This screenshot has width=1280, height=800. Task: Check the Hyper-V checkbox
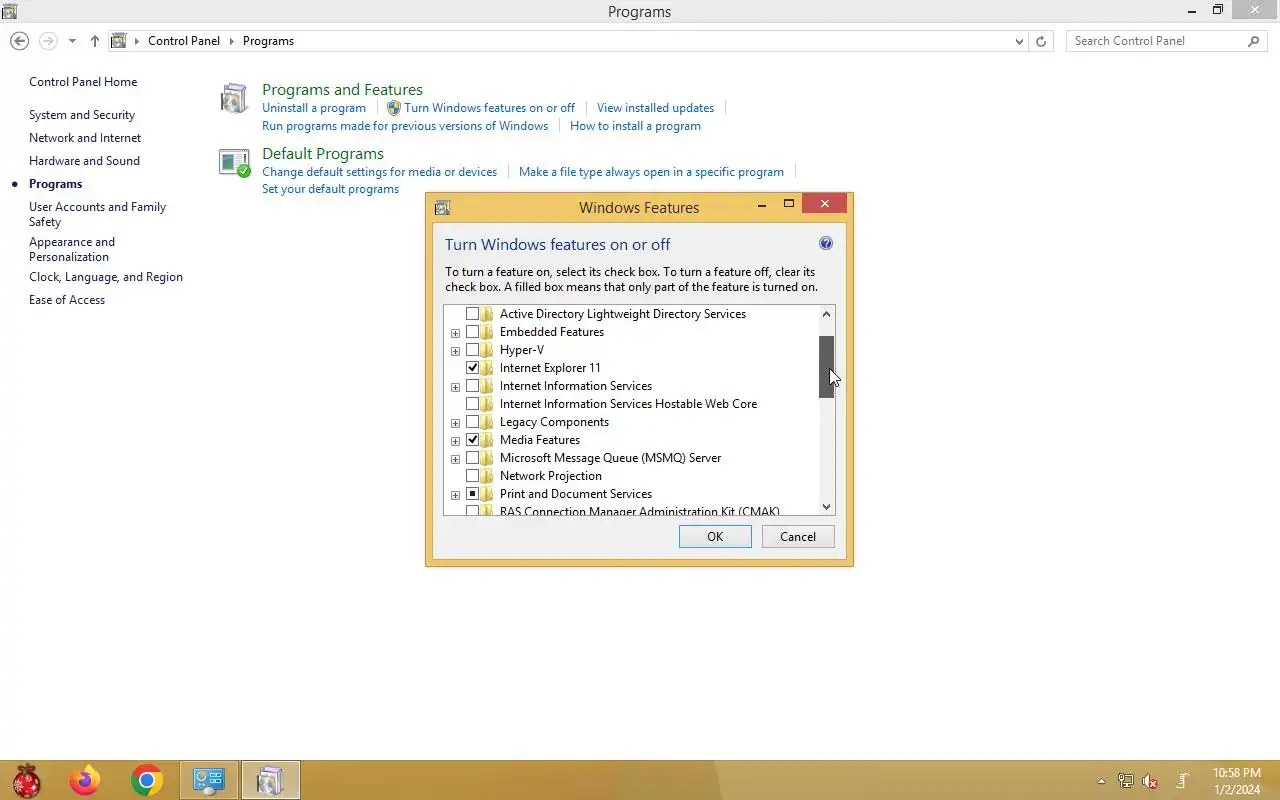point(472,350)
